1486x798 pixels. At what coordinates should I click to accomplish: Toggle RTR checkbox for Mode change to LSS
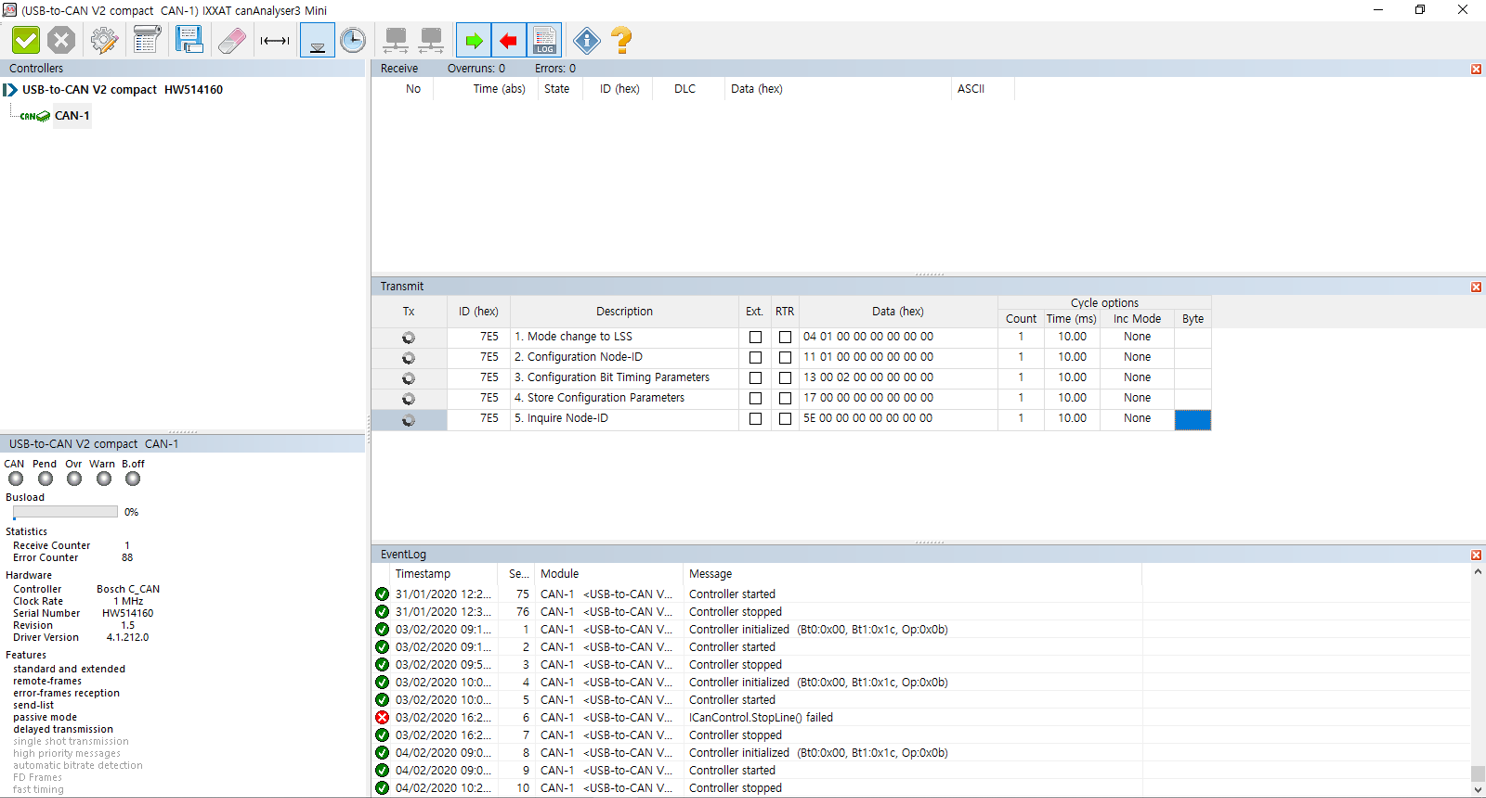(785, 337)
